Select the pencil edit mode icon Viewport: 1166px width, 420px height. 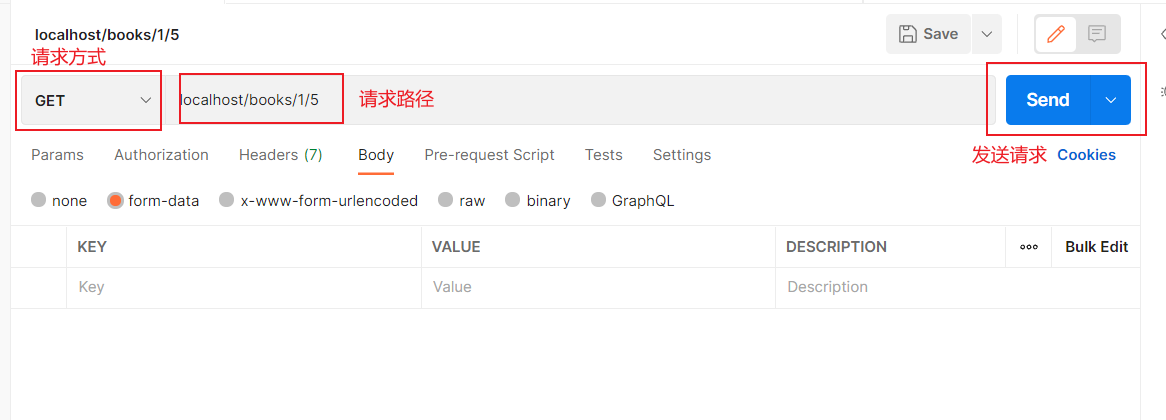point(1055,34)
